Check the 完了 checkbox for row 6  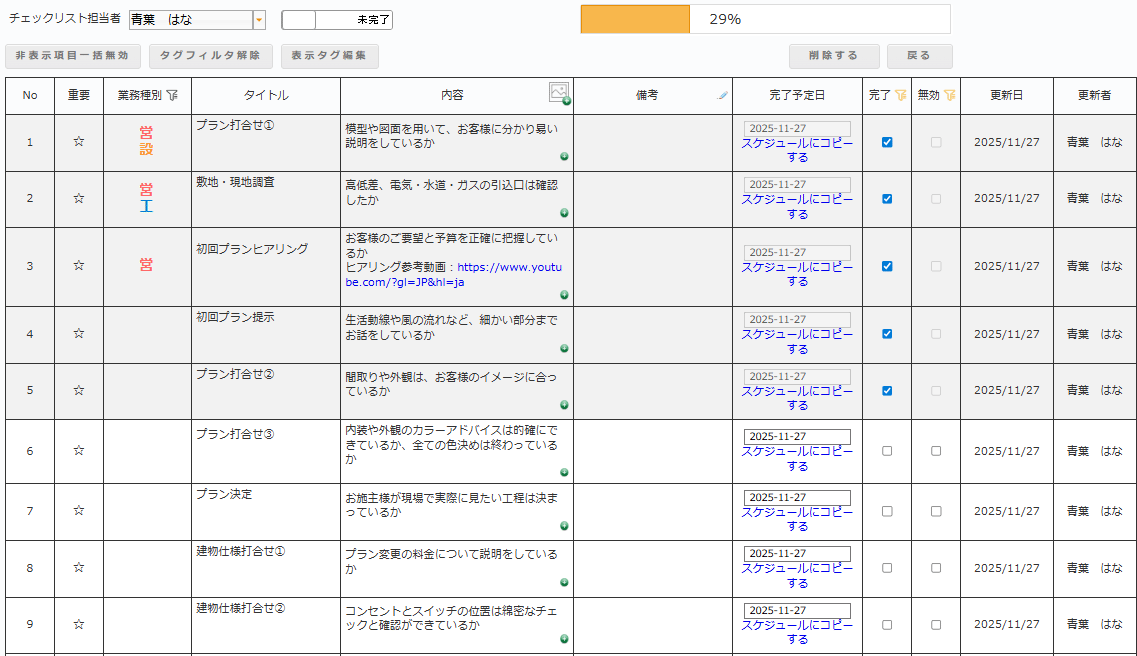887,451
